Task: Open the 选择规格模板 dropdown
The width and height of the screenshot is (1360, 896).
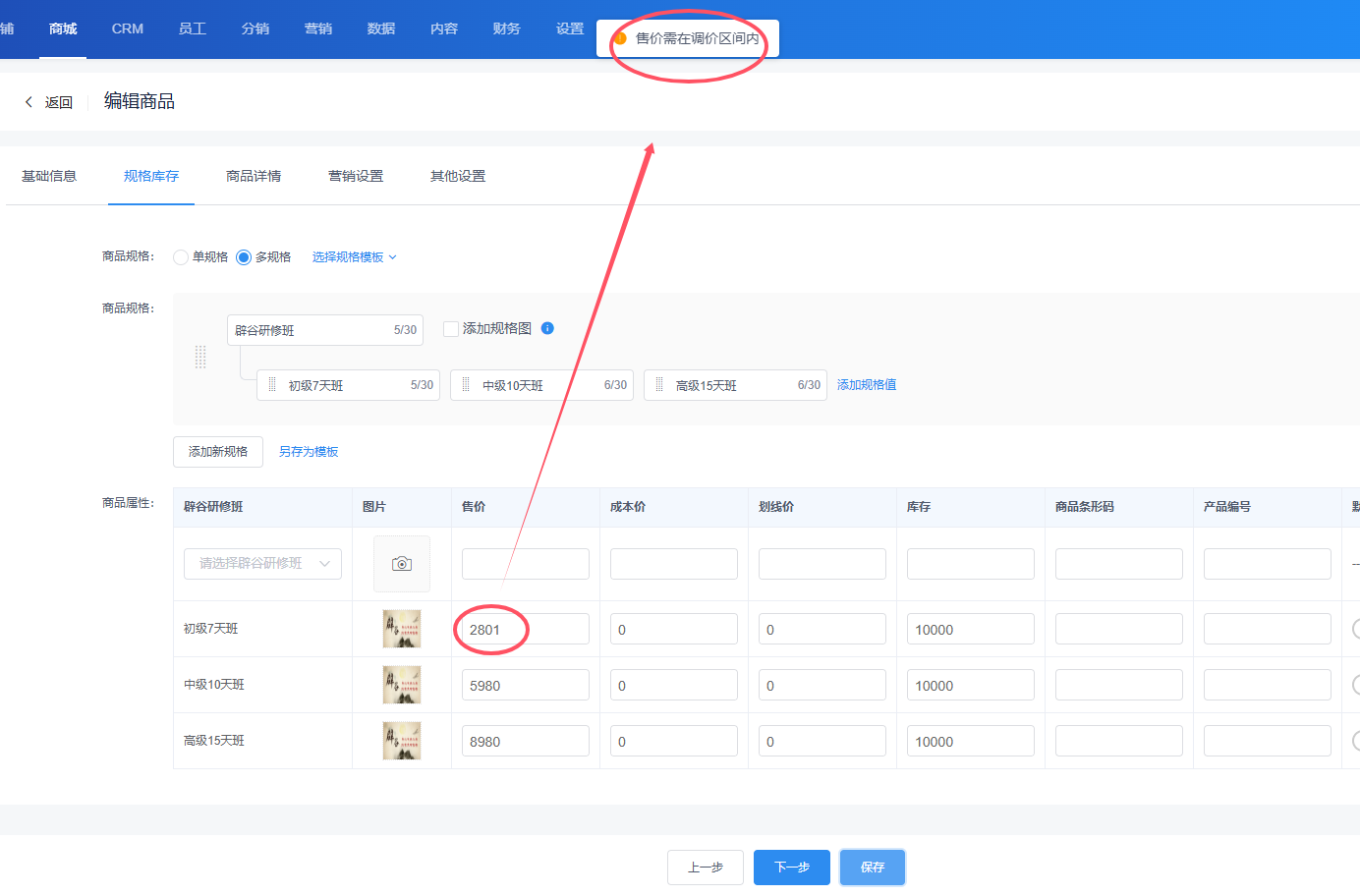Action: pyautogui.click(x=354, y=257)
